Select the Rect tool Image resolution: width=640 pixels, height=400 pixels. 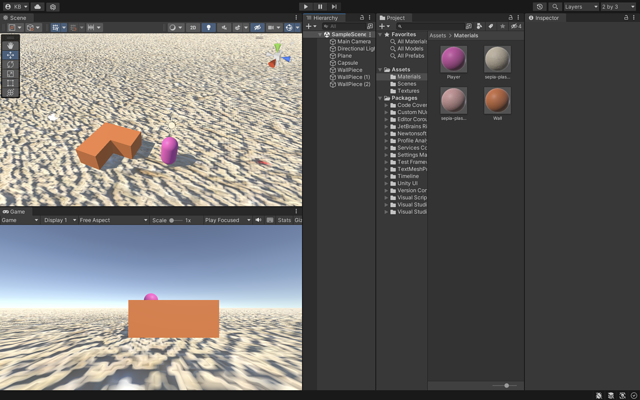tap(11, 83)
